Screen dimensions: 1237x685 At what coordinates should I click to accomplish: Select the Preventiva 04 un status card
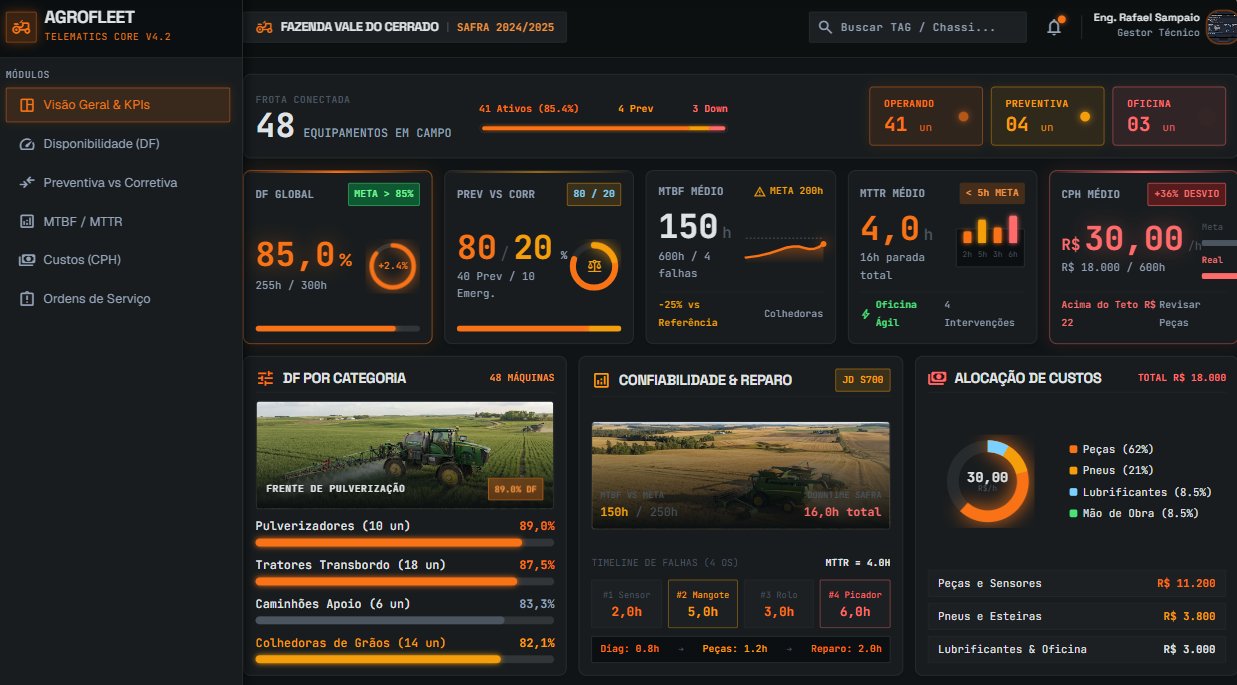point(1048,116)
